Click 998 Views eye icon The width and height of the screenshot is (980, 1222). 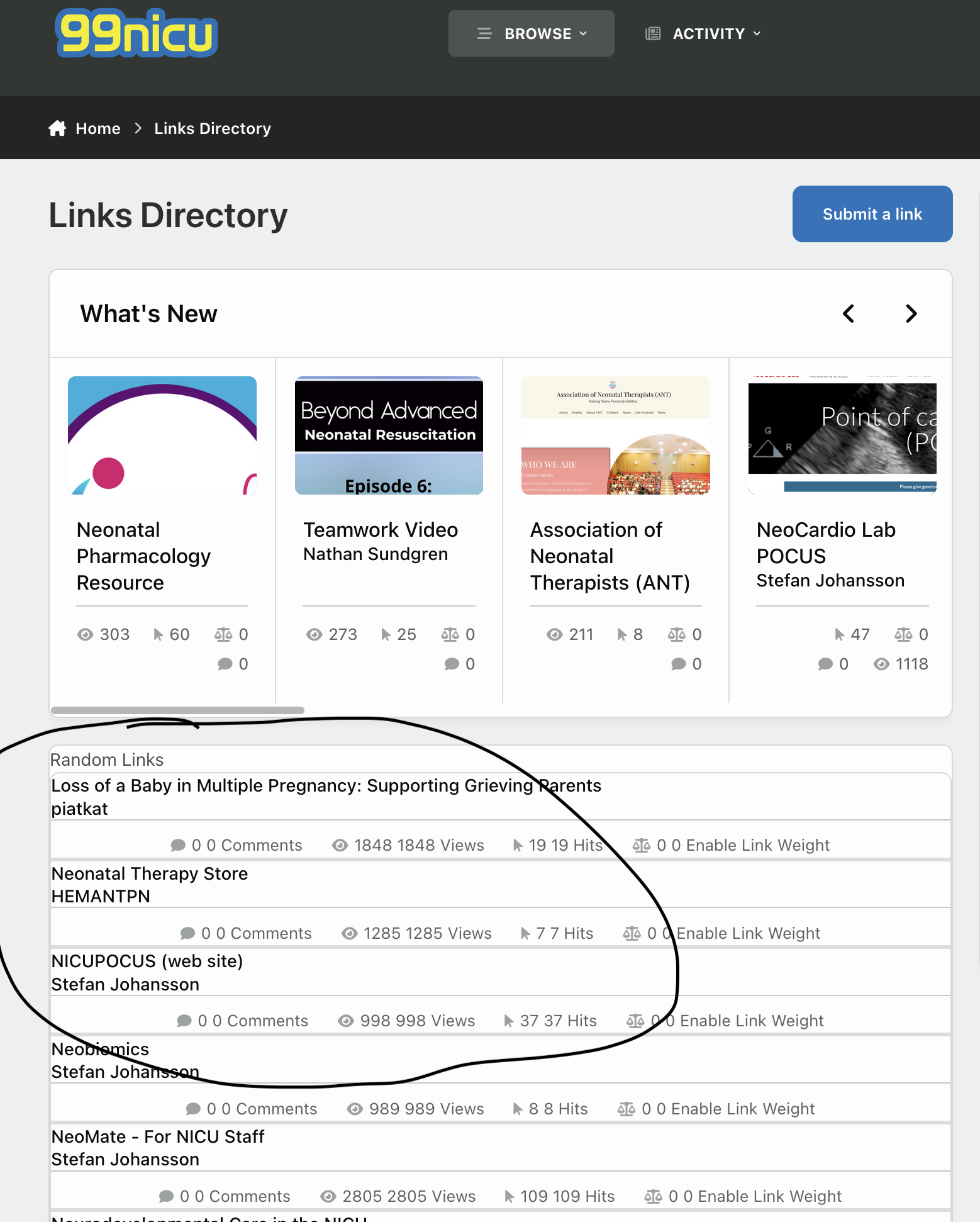346,1021
